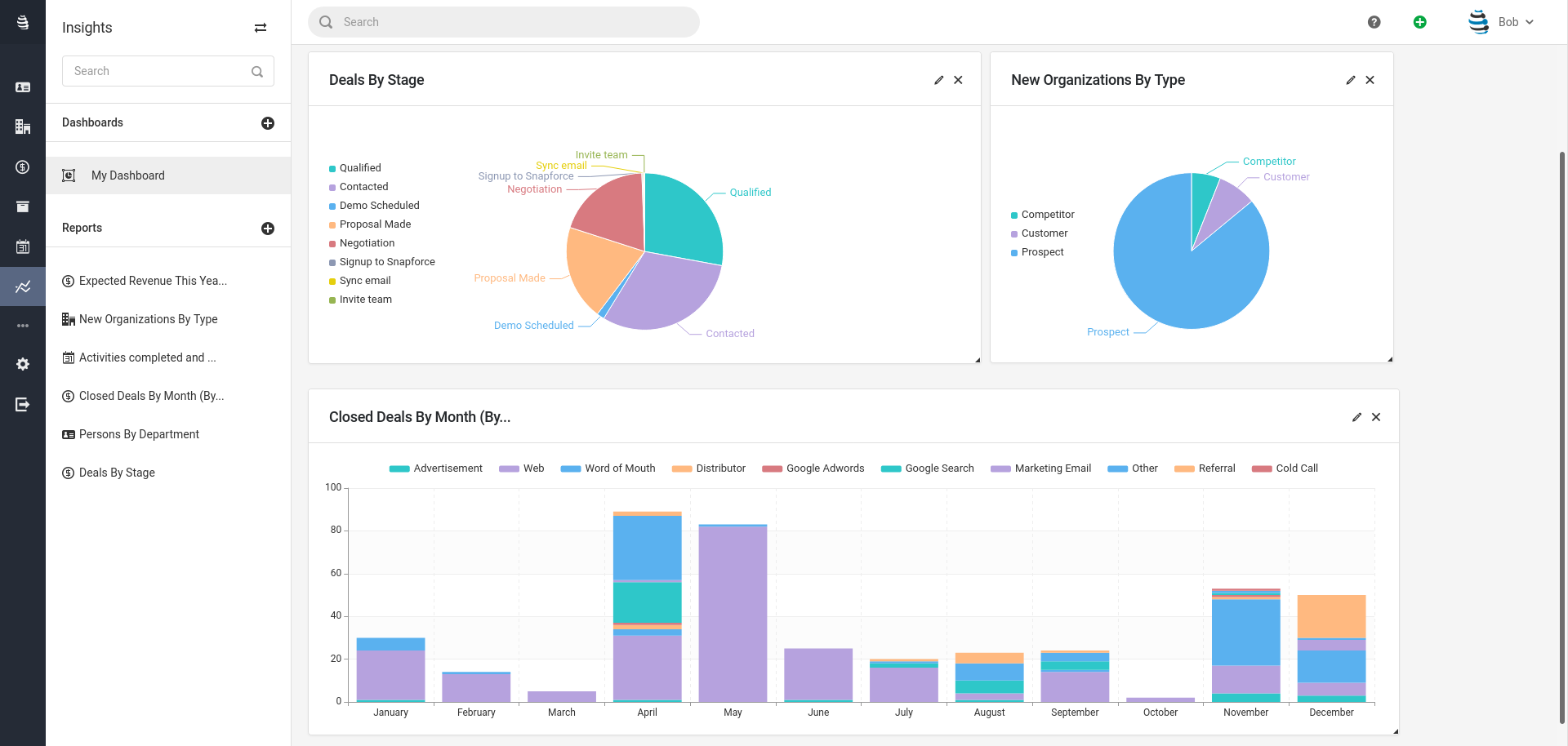
Task: Open the Bob account dropdown
Action: pyautogui.click(x=1508, y=22)
